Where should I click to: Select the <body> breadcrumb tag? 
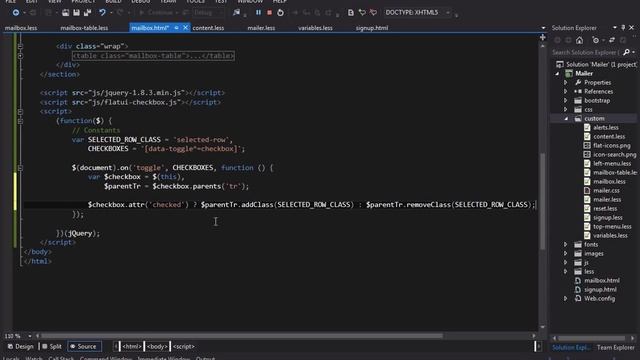click(157, 347)
